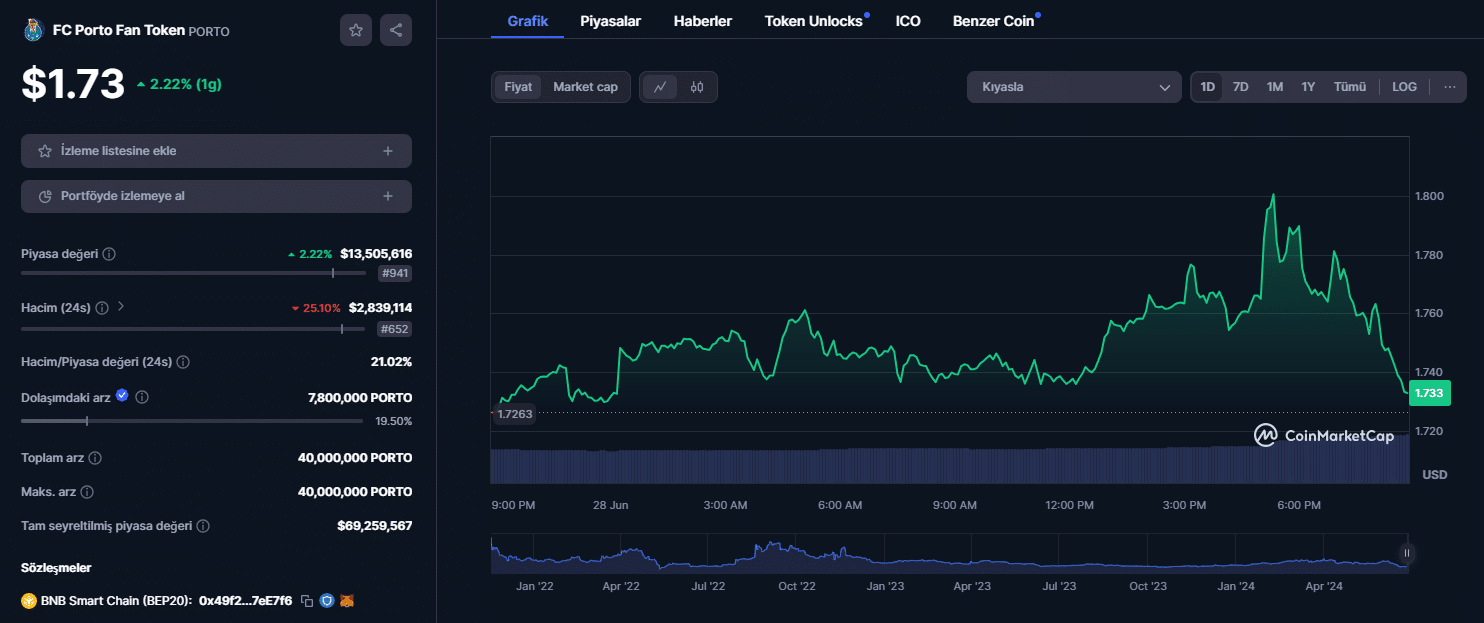Click the 0x49f2...7eE7f6 contract address
The width and height of the screenshot is (1484, 623).
pyautogui.click(x=245, y=601)
